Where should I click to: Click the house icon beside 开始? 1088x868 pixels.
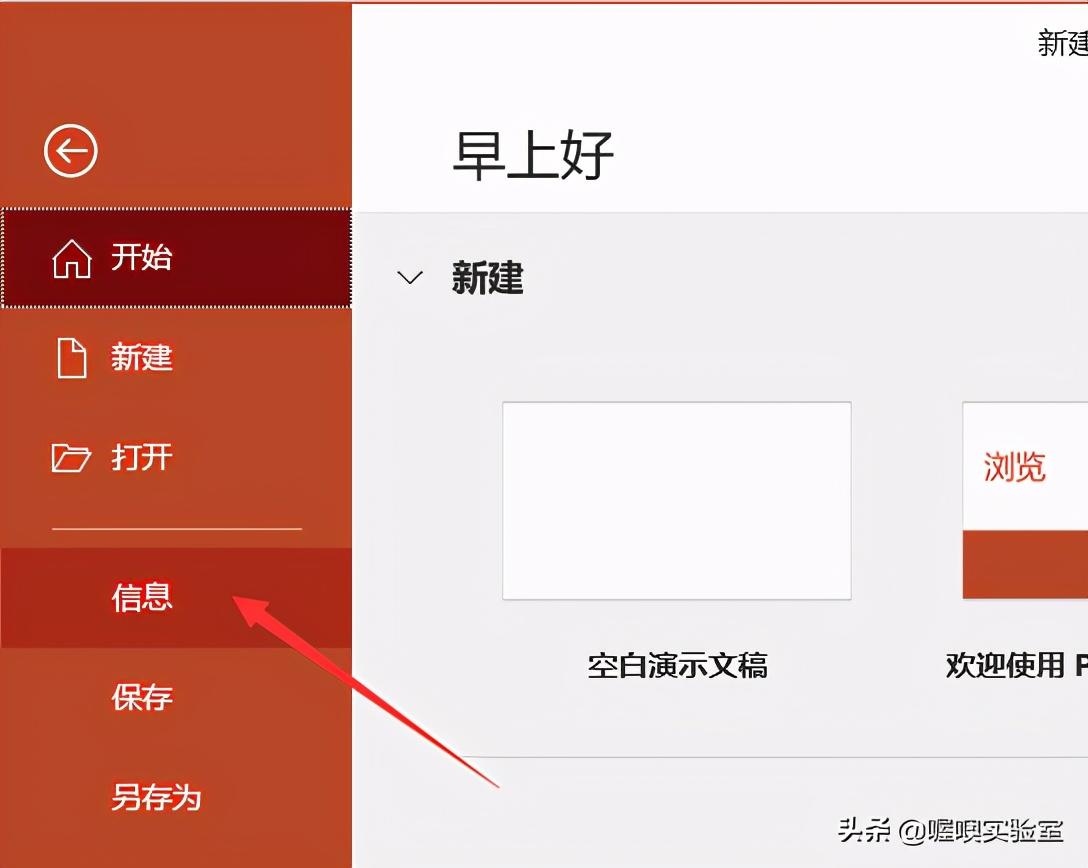72,257
